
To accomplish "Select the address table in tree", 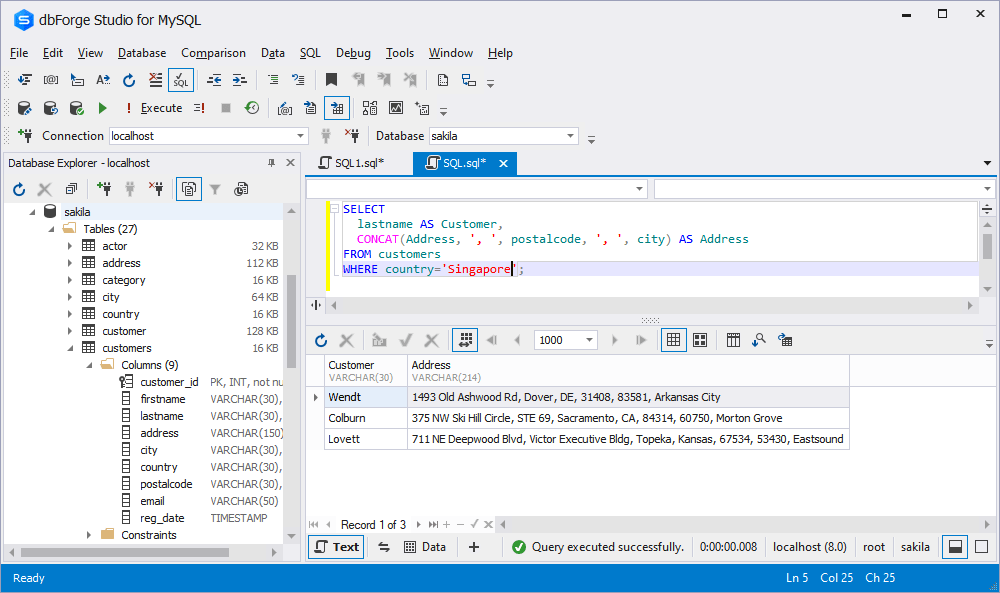I will [x=121, y=263].
